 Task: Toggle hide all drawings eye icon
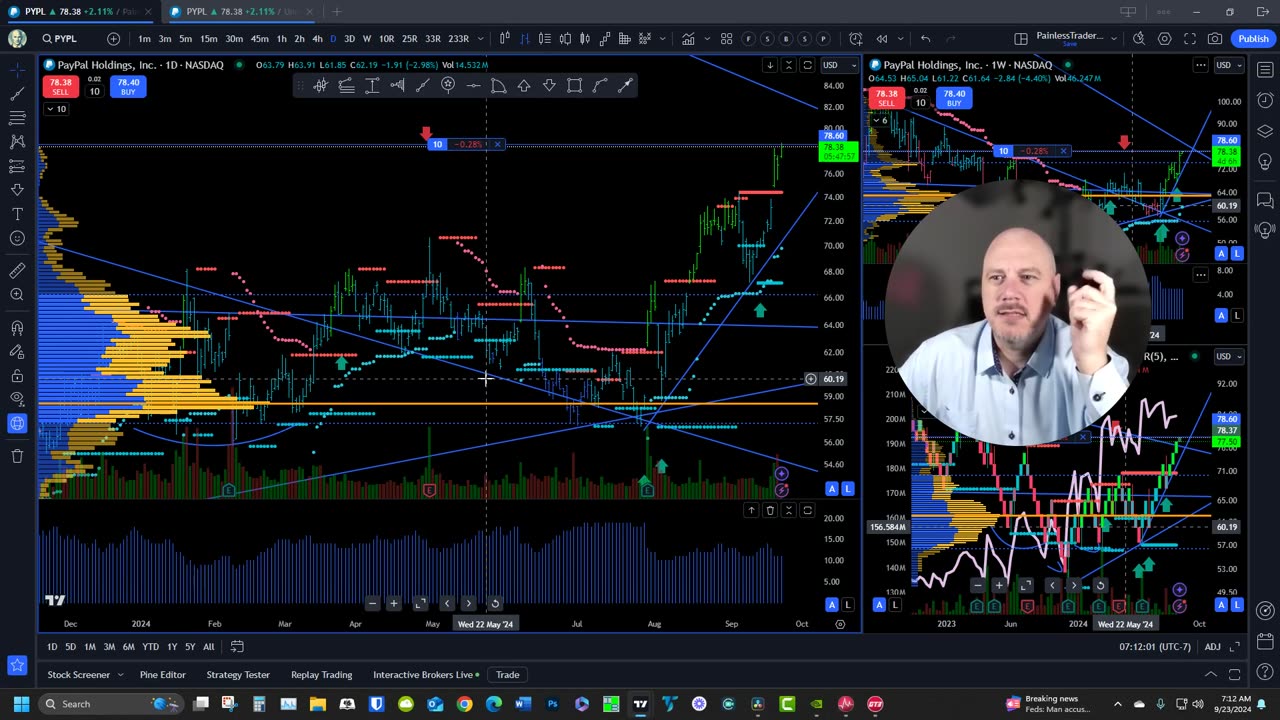coord(17,399)
